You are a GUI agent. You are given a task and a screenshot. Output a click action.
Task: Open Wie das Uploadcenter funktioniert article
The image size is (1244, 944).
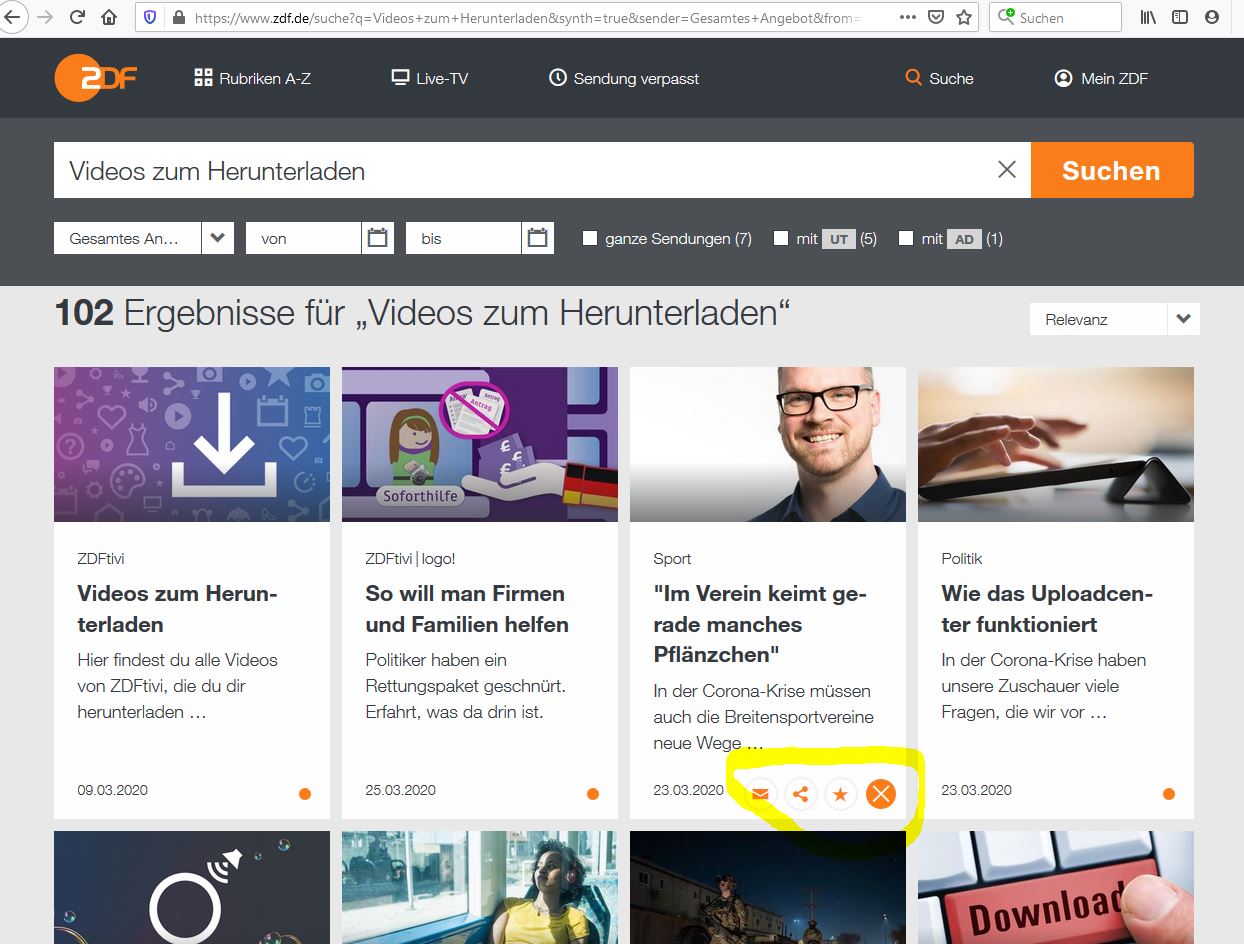point(1047,609)
